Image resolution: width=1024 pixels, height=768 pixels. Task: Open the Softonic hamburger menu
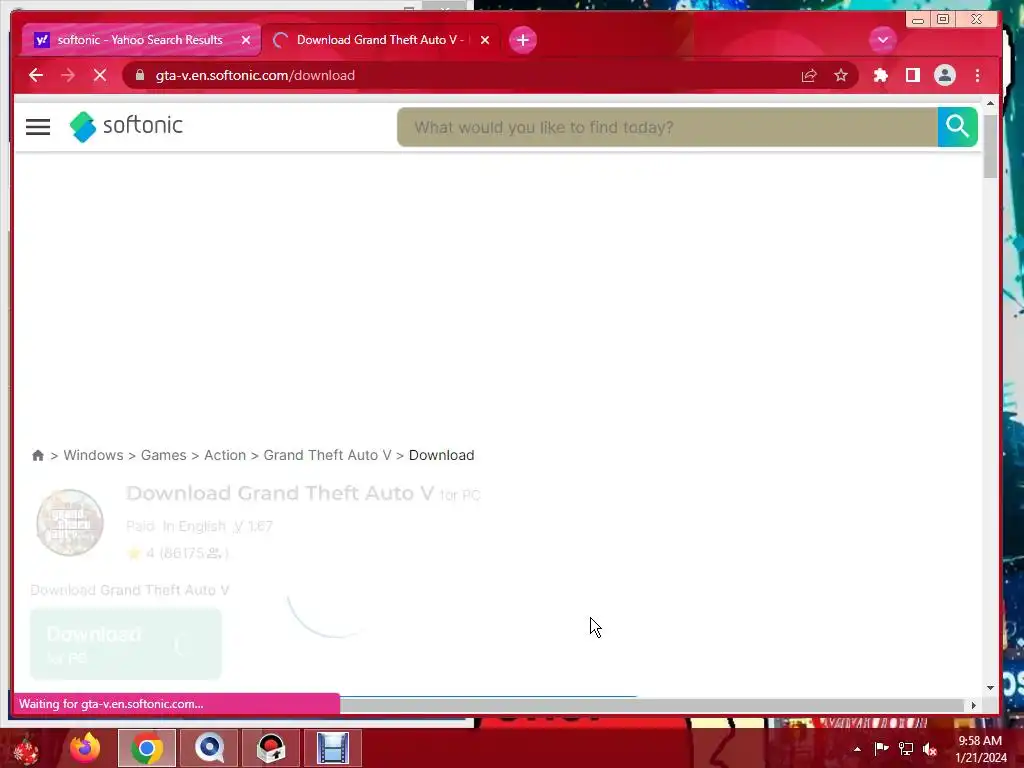tap(38, 127)
